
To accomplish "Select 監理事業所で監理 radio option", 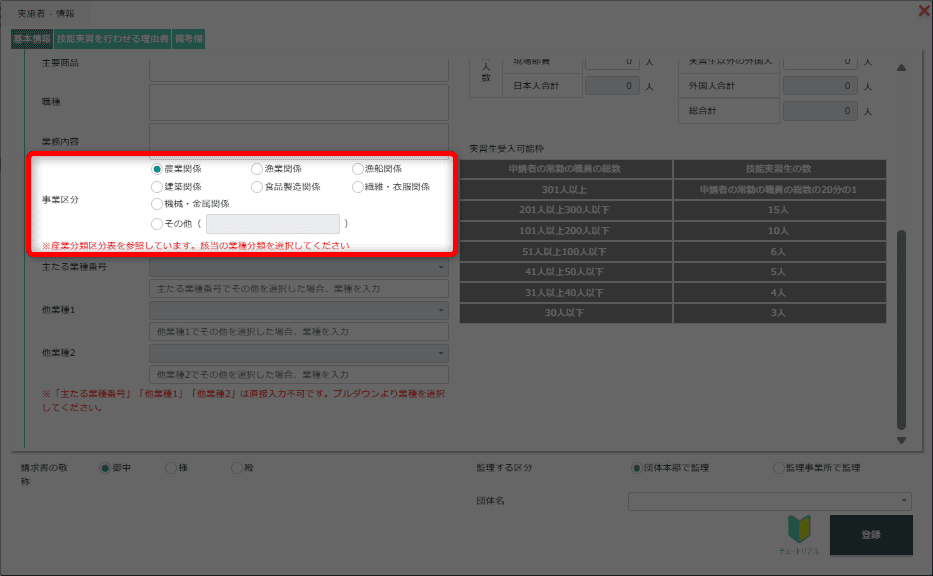I will (779, 467).
